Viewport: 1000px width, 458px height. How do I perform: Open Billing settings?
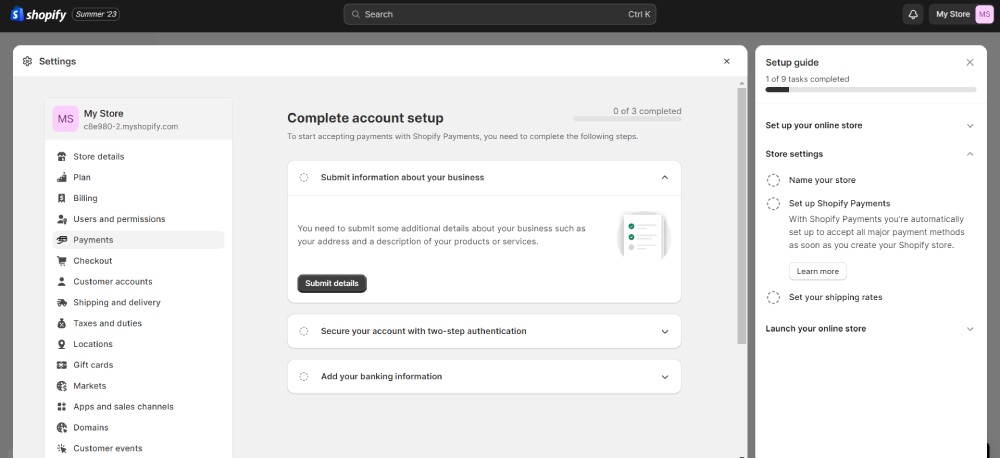138,198
